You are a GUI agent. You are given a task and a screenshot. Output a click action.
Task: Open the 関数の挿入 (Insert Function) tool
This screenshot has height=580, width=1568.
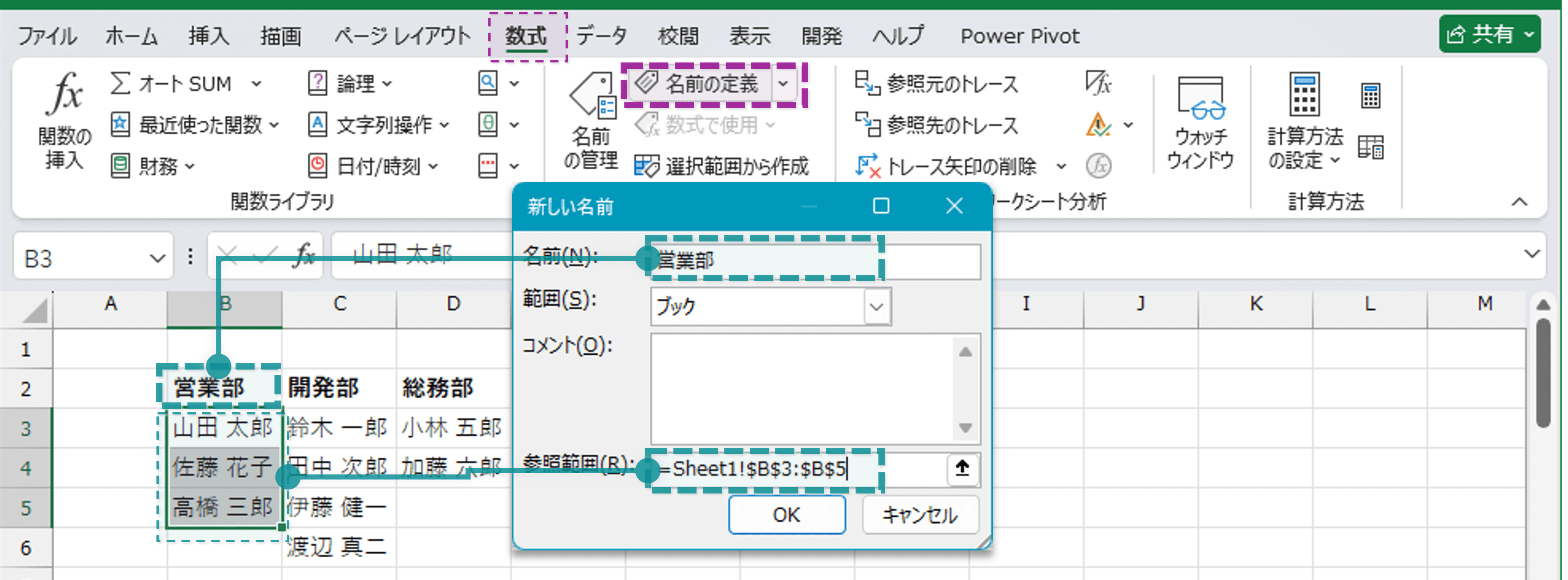(64, 122)
